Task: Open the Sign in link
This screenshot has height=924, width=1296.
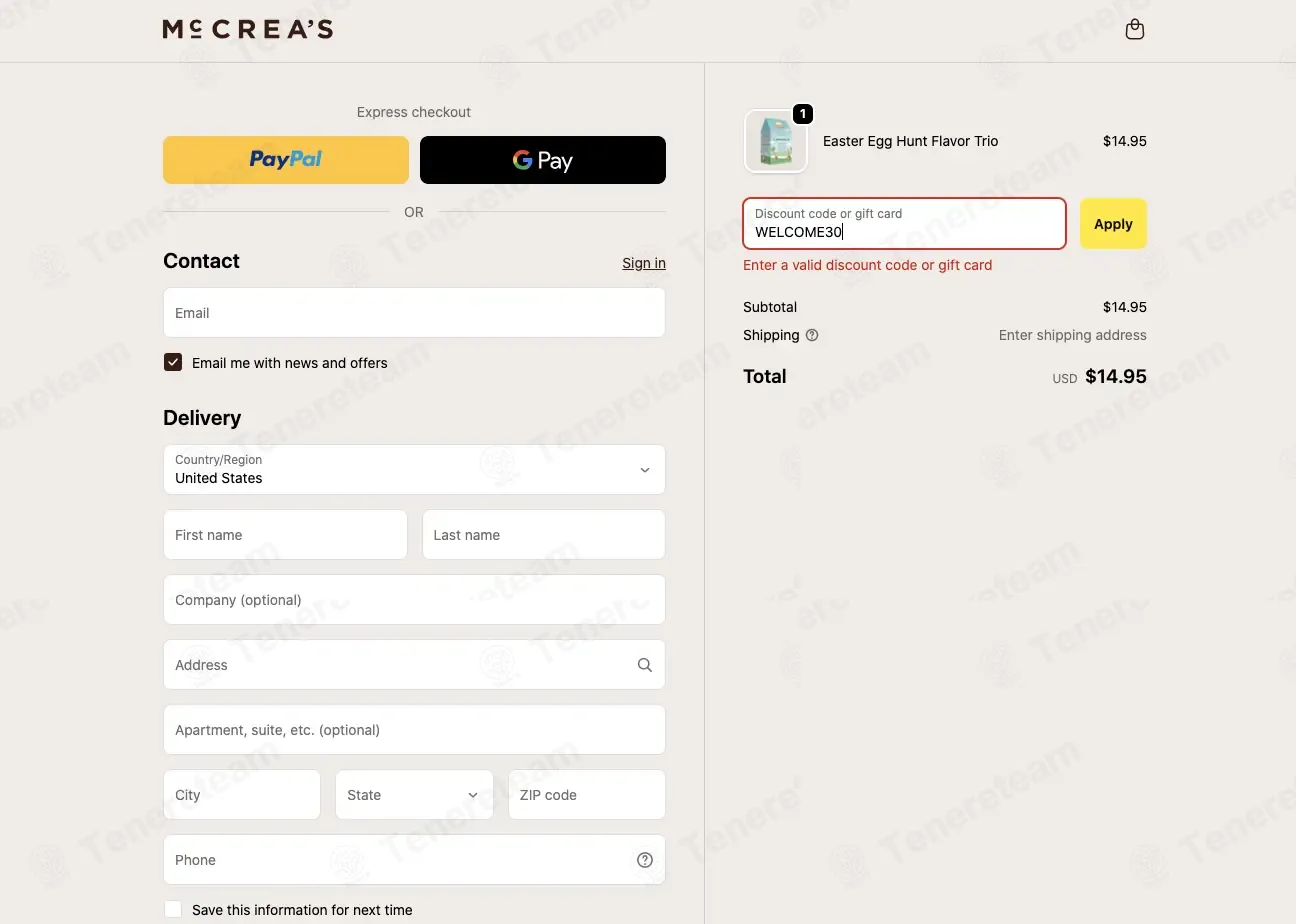Action: pos(644,263)
